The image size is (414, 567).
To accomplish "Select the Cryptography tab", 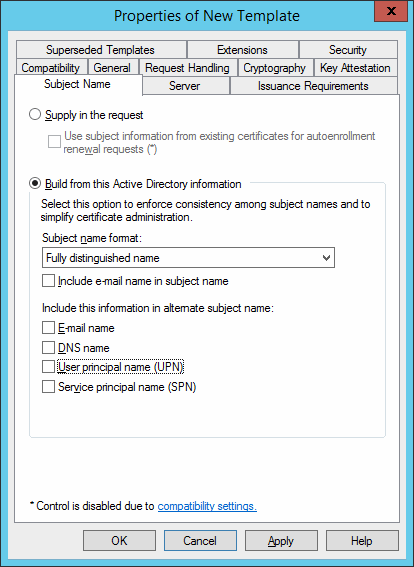I will click(x=275, y=68).
